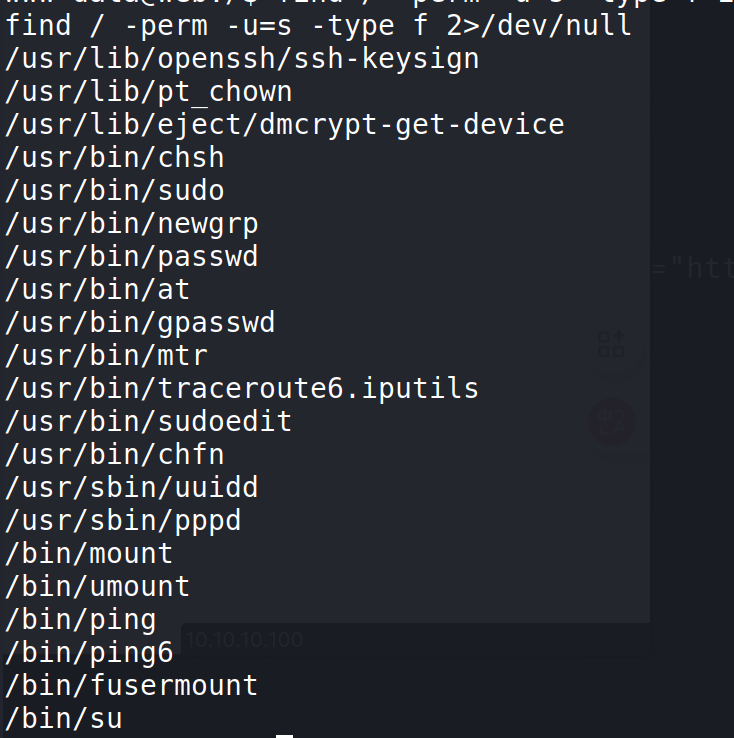Click the traceroute6.iputils path line
Screen dimensions: 734x738
242,389
